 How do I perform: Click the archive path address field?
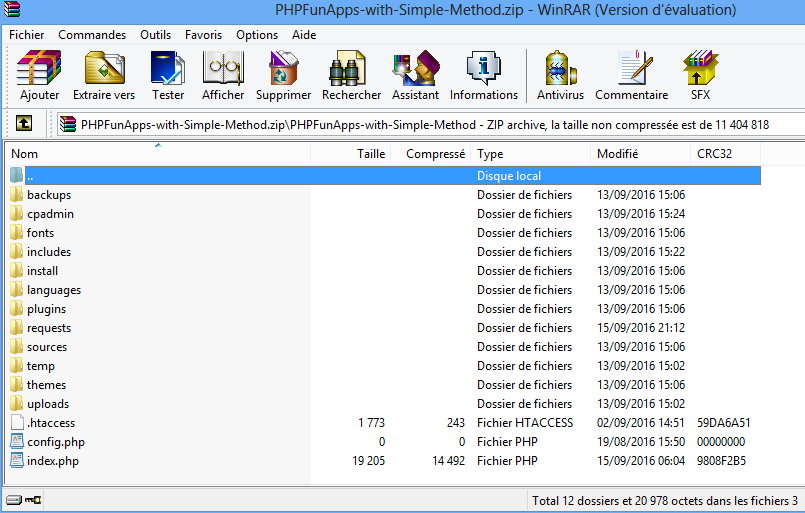tap(430, 124)
